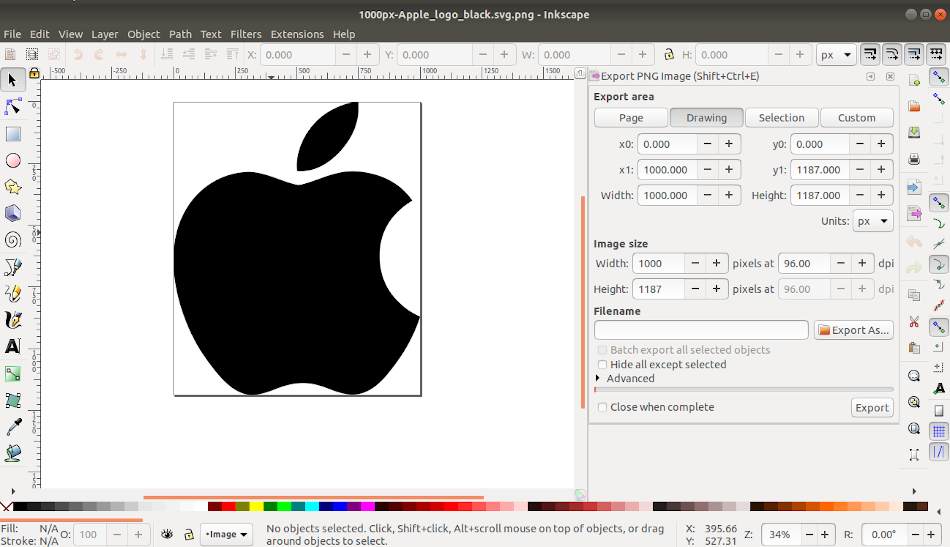Click the Open file folder icon
This screenshot has height=547, width=950.
[914, 107]
